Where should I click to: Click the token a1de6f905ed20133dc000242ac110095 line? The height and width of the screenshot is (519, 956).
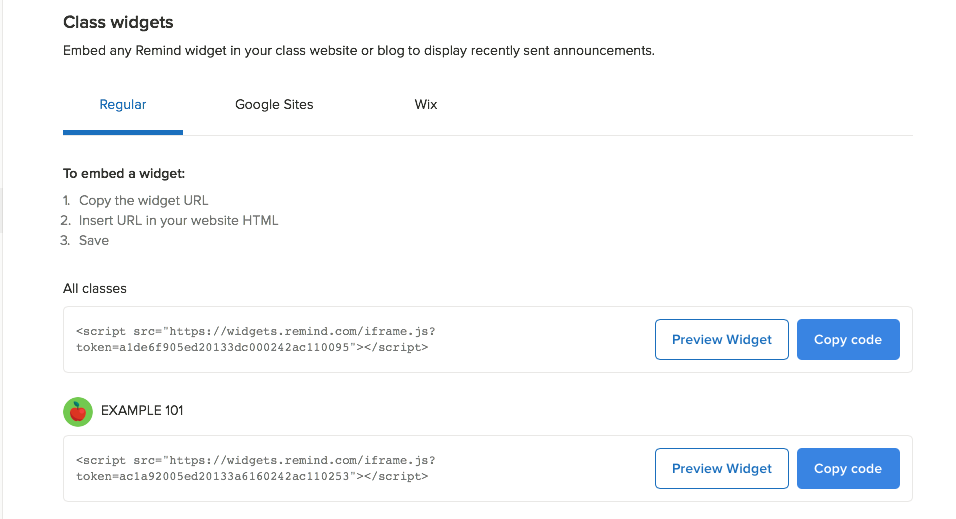pyautogui.click(x=252, y=348)
